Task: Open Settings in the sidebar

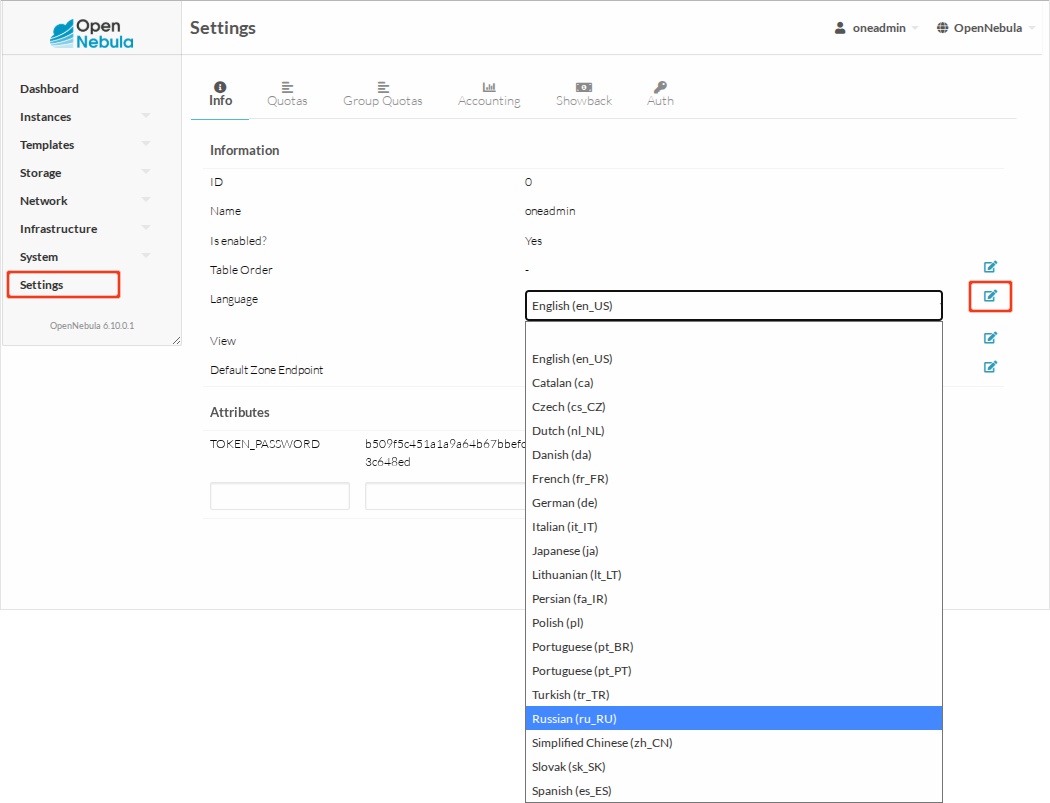Action: coord(42,285)
